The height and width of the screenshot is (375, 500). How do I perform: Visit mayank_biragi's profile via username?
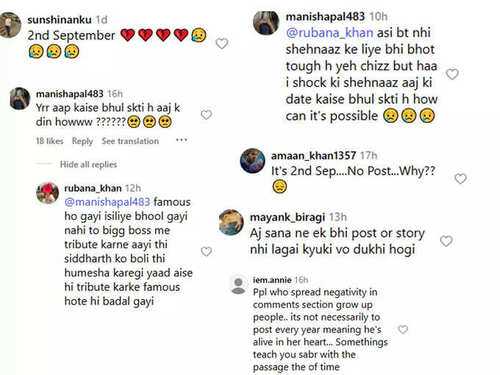click(287, 217)
